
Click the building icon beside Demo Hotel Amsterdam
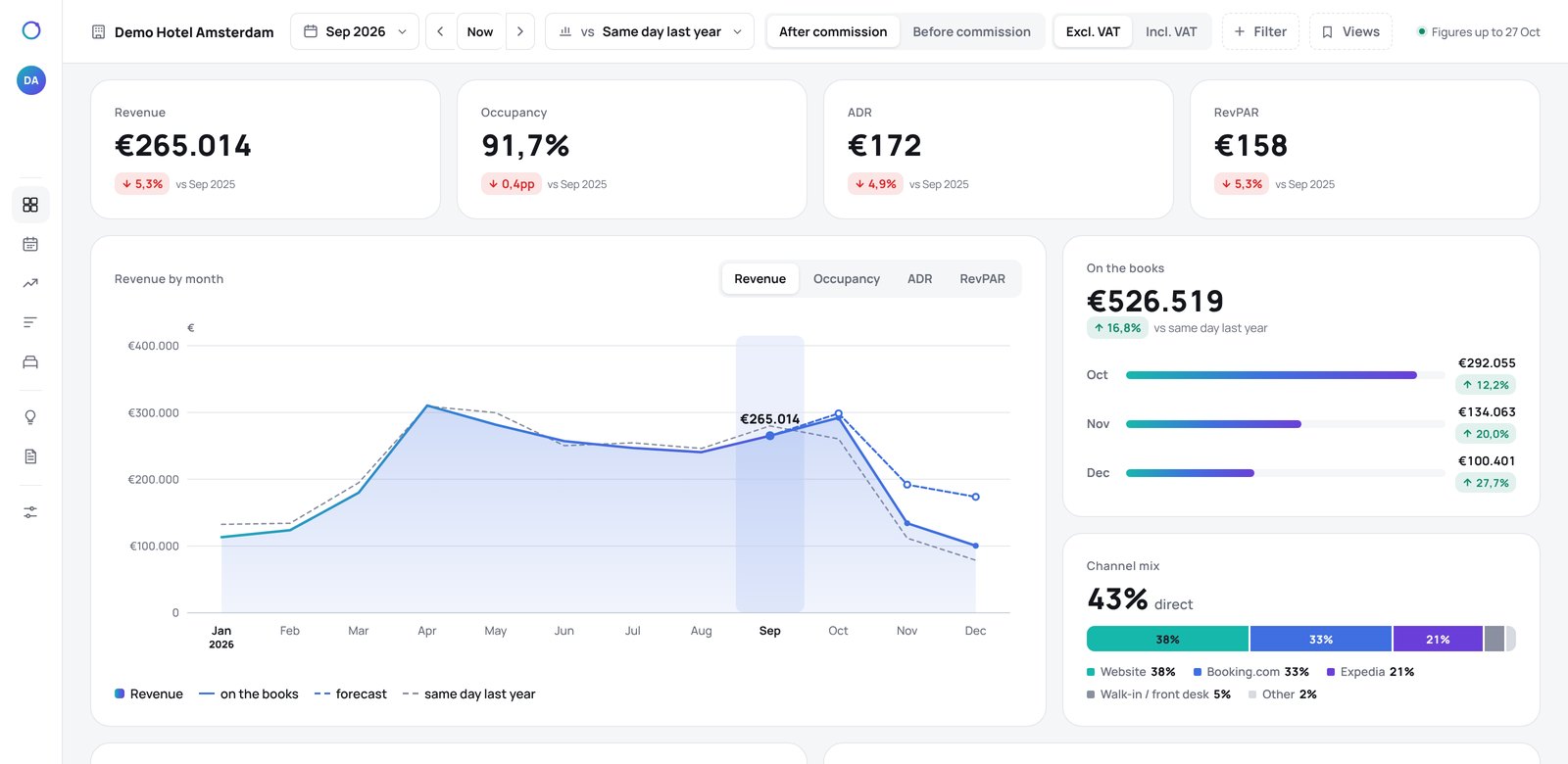click(98, 32)
